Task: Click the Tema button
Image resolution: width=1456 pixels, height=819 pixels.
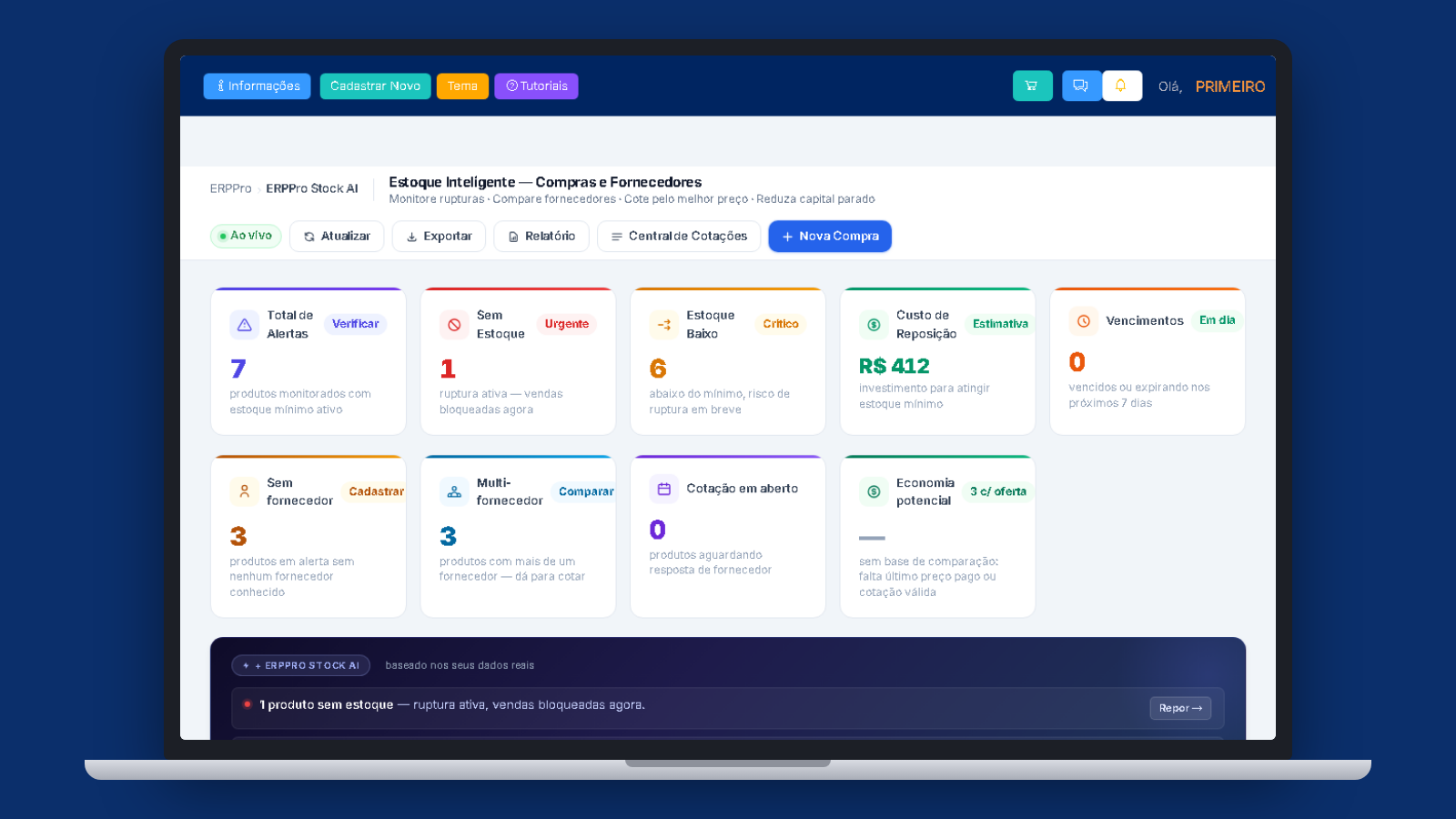Action: [x=462, y=86]
